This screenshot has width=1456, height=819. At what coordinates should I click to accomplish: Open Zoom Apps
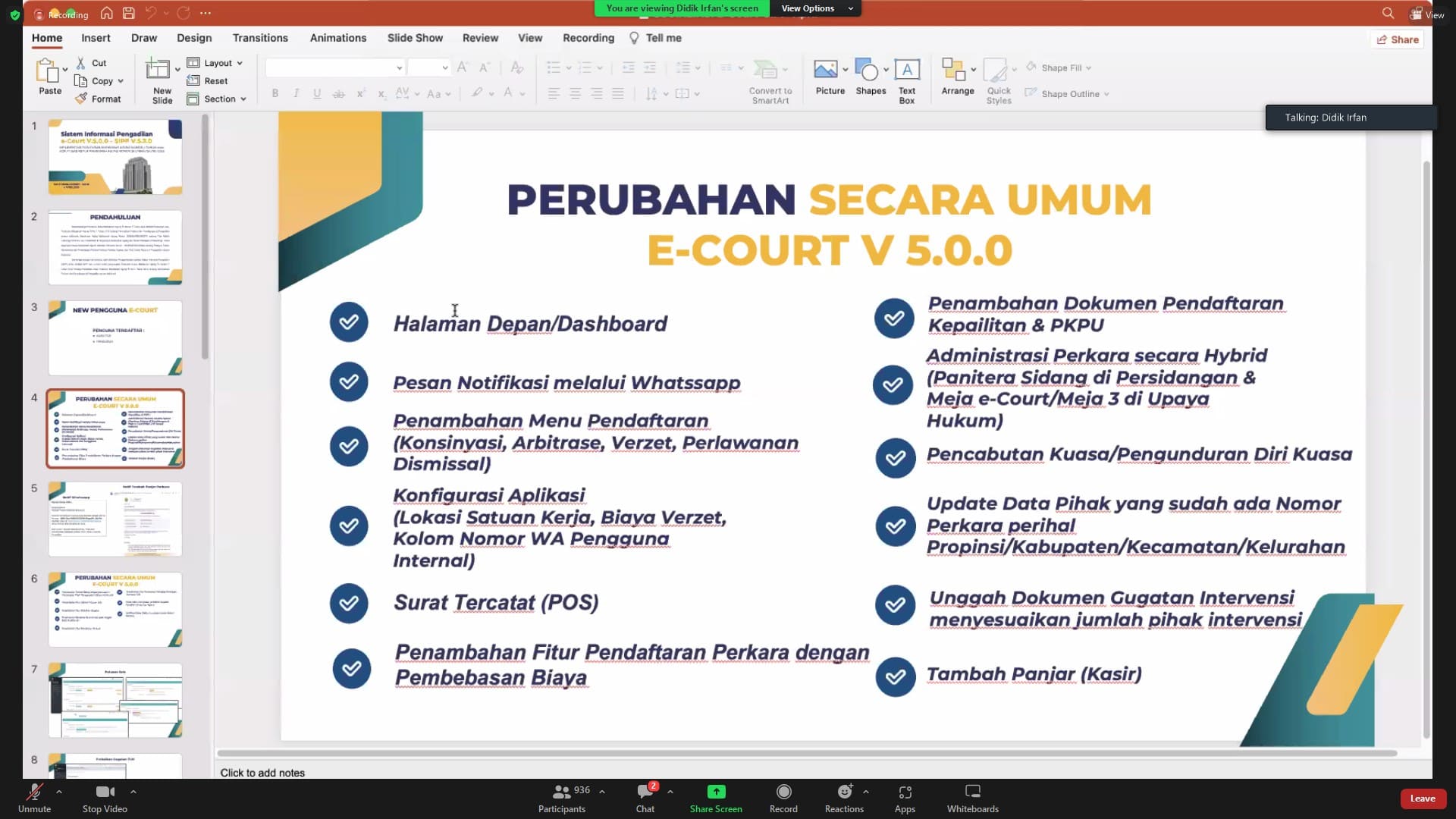click(905, 799)
